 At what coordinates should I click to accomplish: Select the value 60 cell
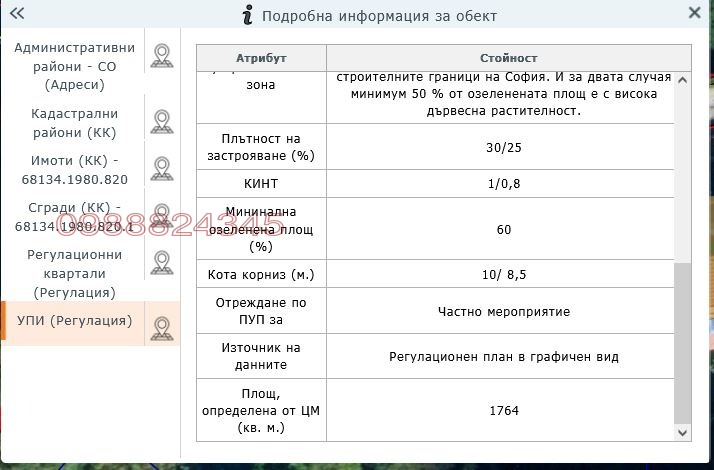click(x=500, y=229)
